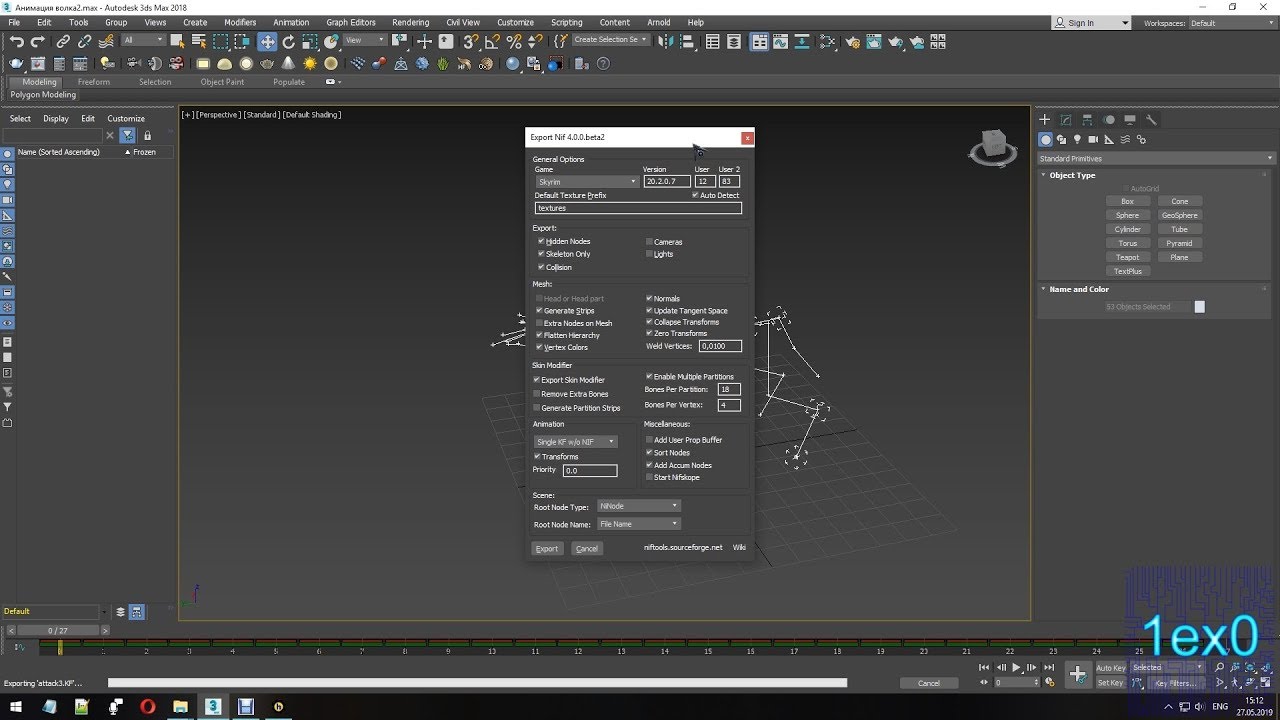
Task: Select the Select and Link chain icon
Action: 63,41
